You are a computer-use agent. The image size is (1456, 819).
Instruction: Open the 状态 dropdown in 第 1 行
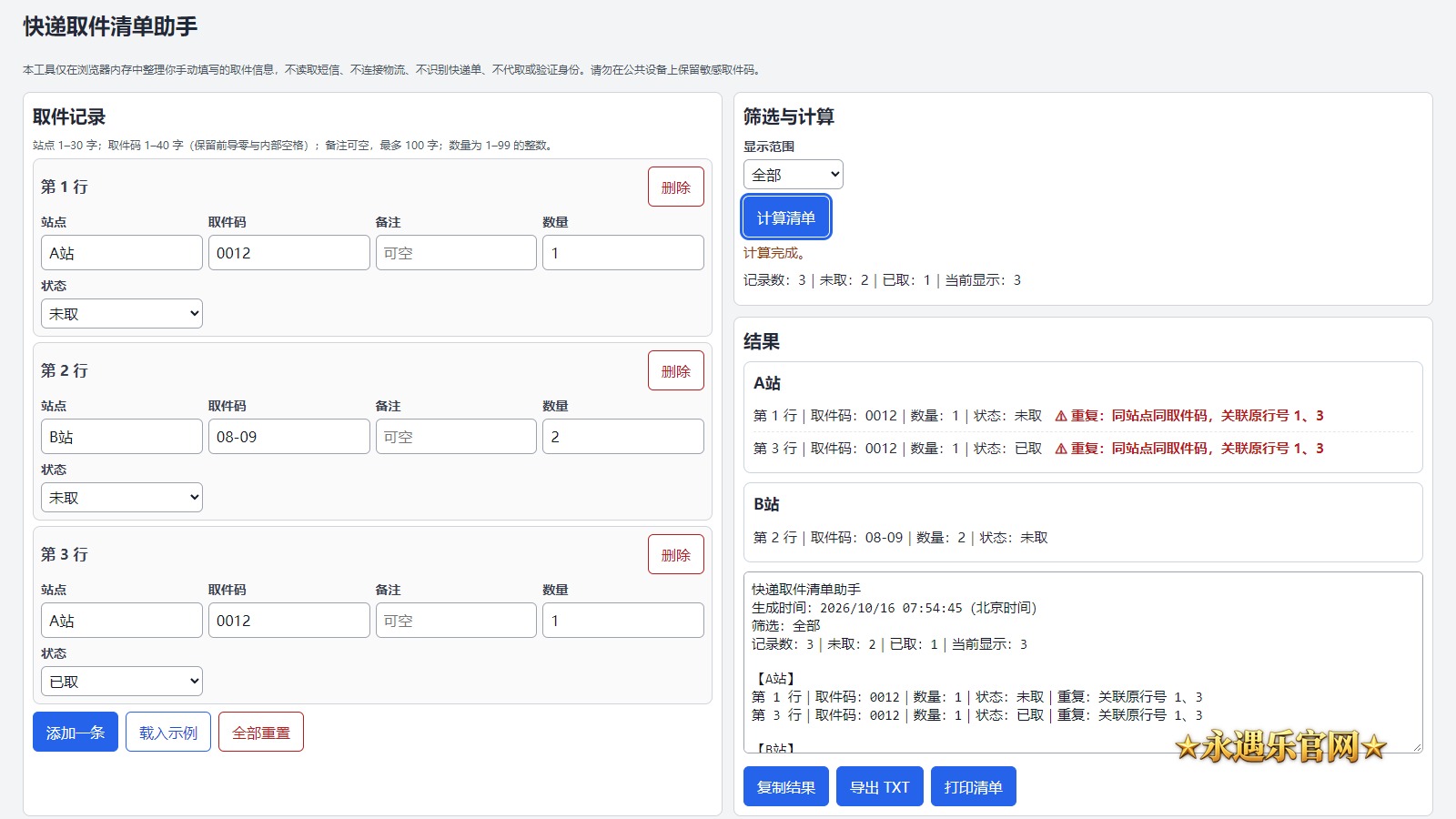pyautogui.click(x=122, y=314)
